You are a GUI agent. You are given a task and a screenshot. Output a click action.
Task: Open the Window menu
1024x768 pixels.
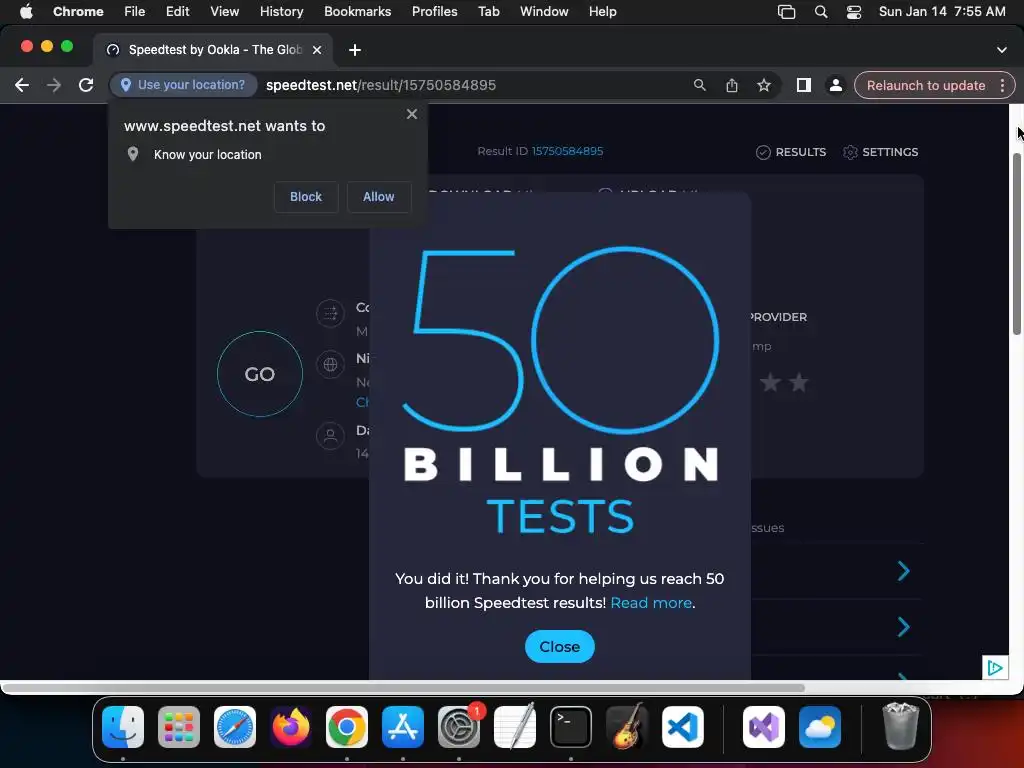coord(544,12)
